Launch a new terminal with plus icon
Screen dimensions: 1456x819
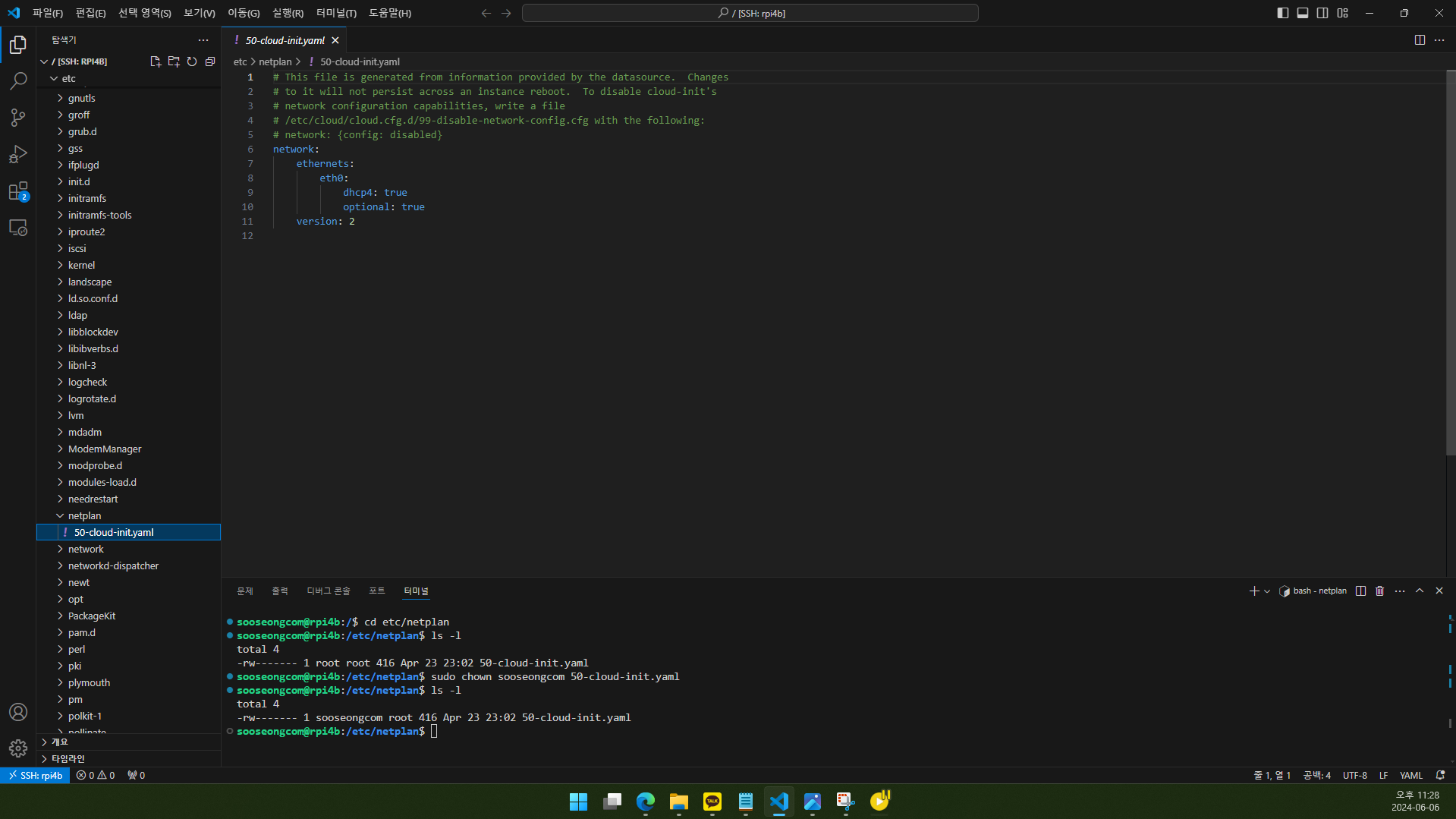1254,591
